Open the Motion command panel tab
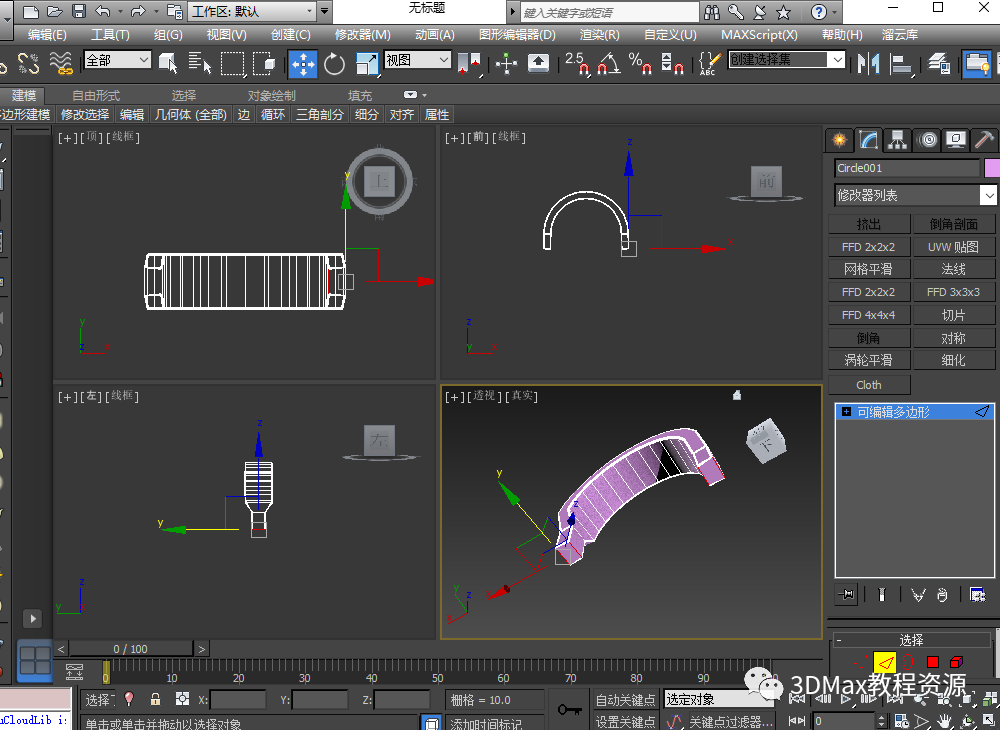The height and width of the screenshot is (730, 1000). (928, 139)
